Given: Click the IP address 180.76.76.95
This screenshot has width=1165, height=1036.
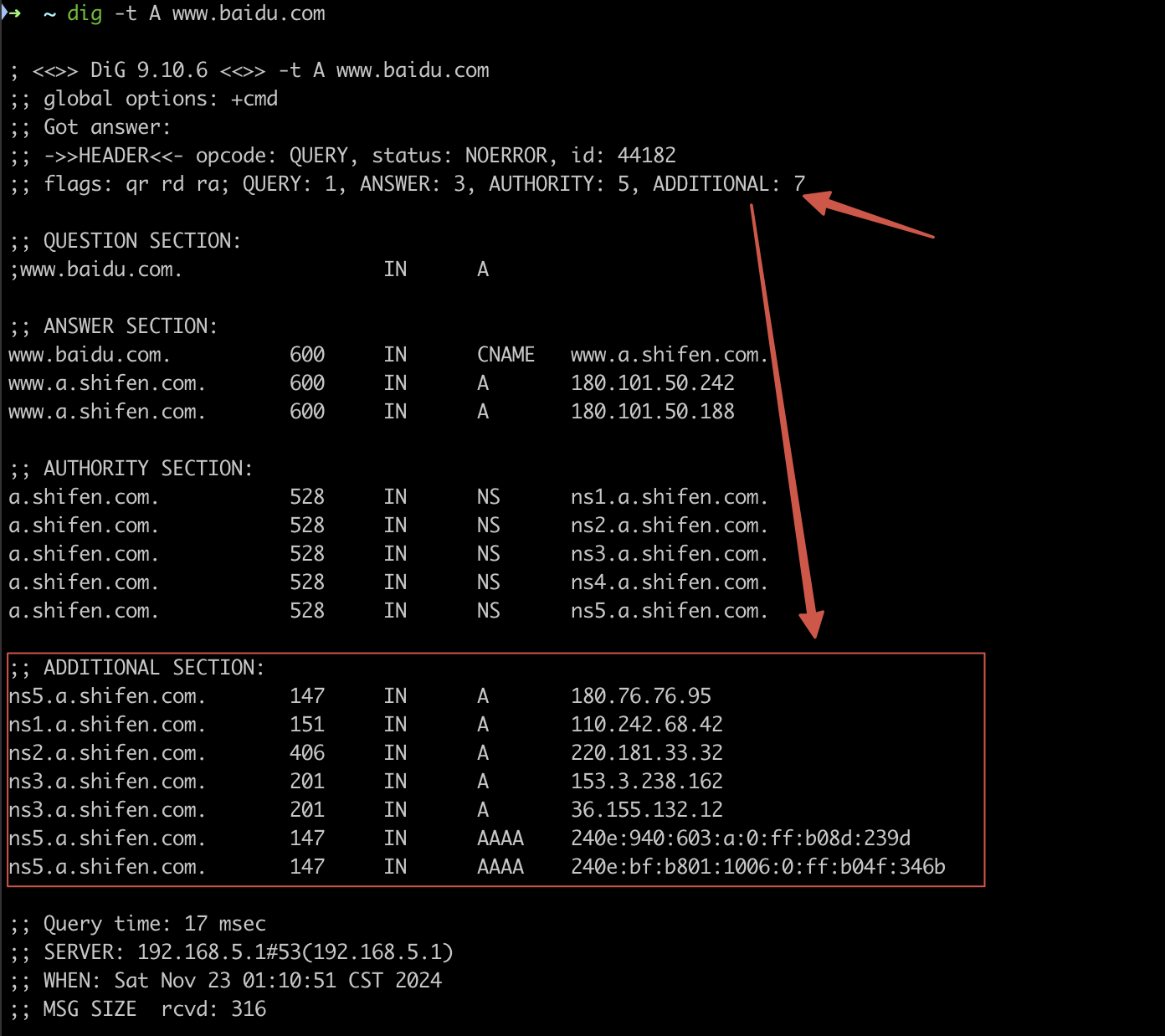Looking at the screenshot, I should tap(640, 696).
